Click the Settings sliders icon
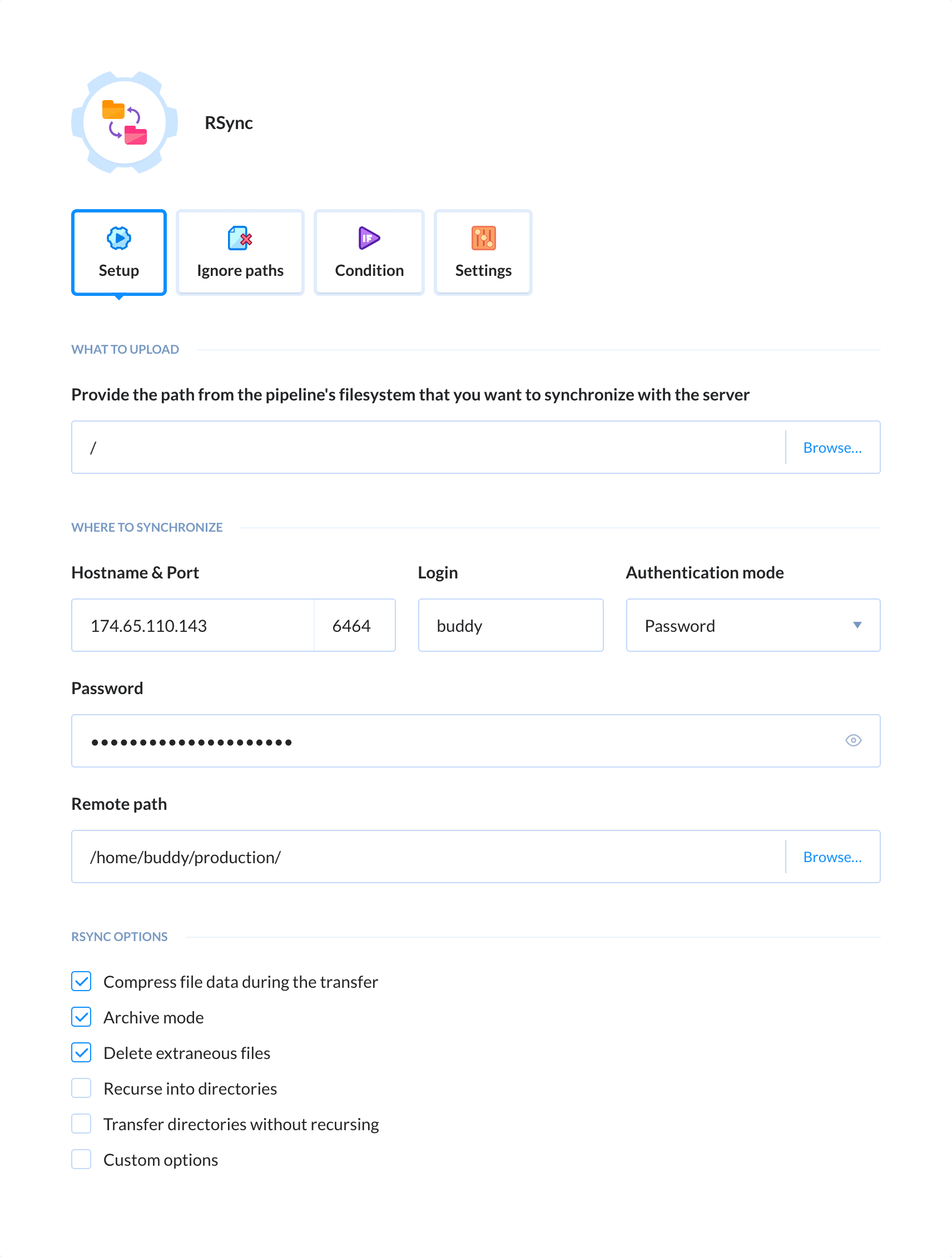Viewport: 952px width, 1257px height. [x=483, y=238]
